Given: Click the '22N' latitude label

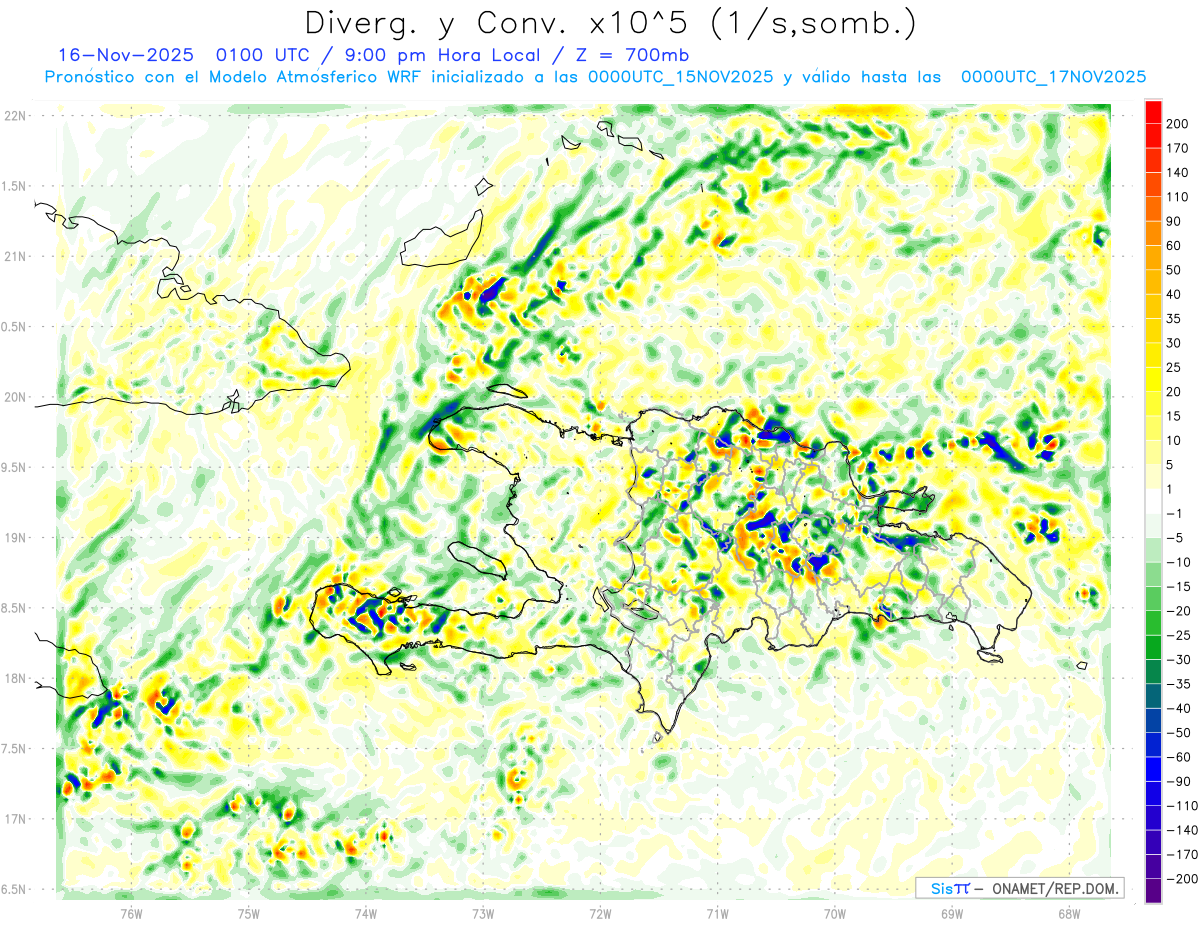Looking at the screenshot, I should (x=14, y=115).
